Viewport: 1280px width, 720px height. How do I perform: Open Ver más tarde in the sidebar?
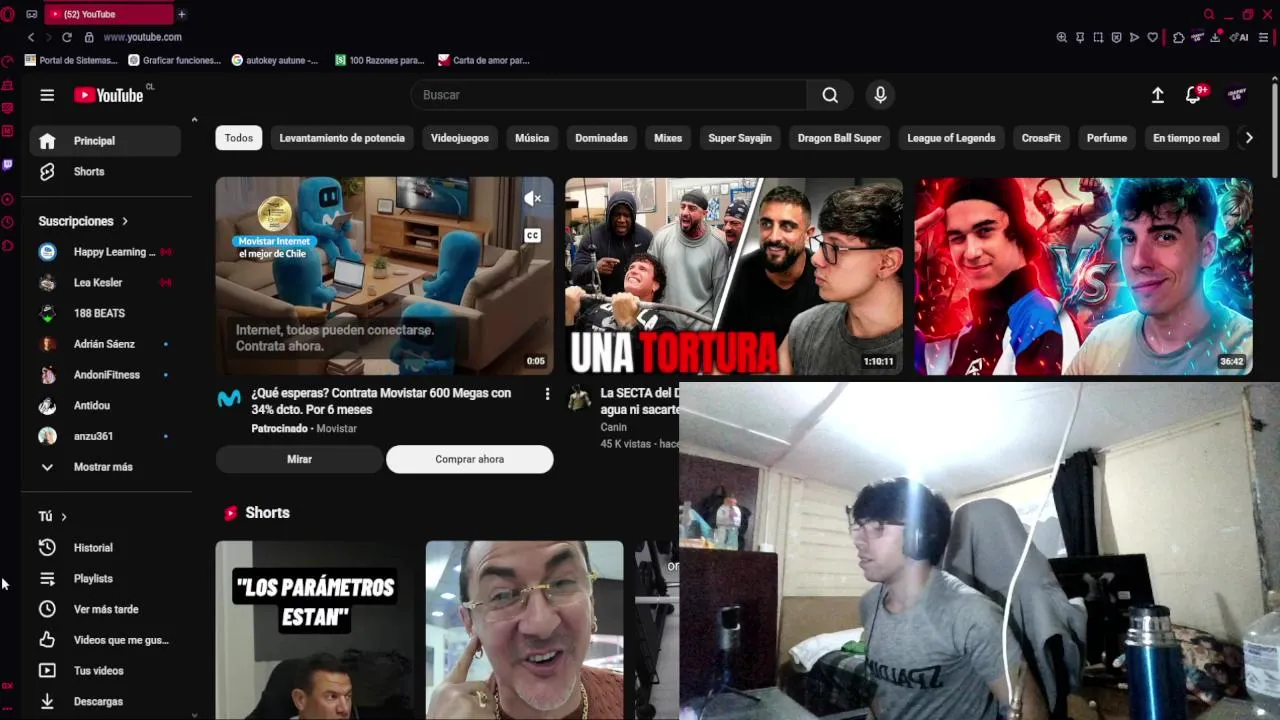(105, 609)
